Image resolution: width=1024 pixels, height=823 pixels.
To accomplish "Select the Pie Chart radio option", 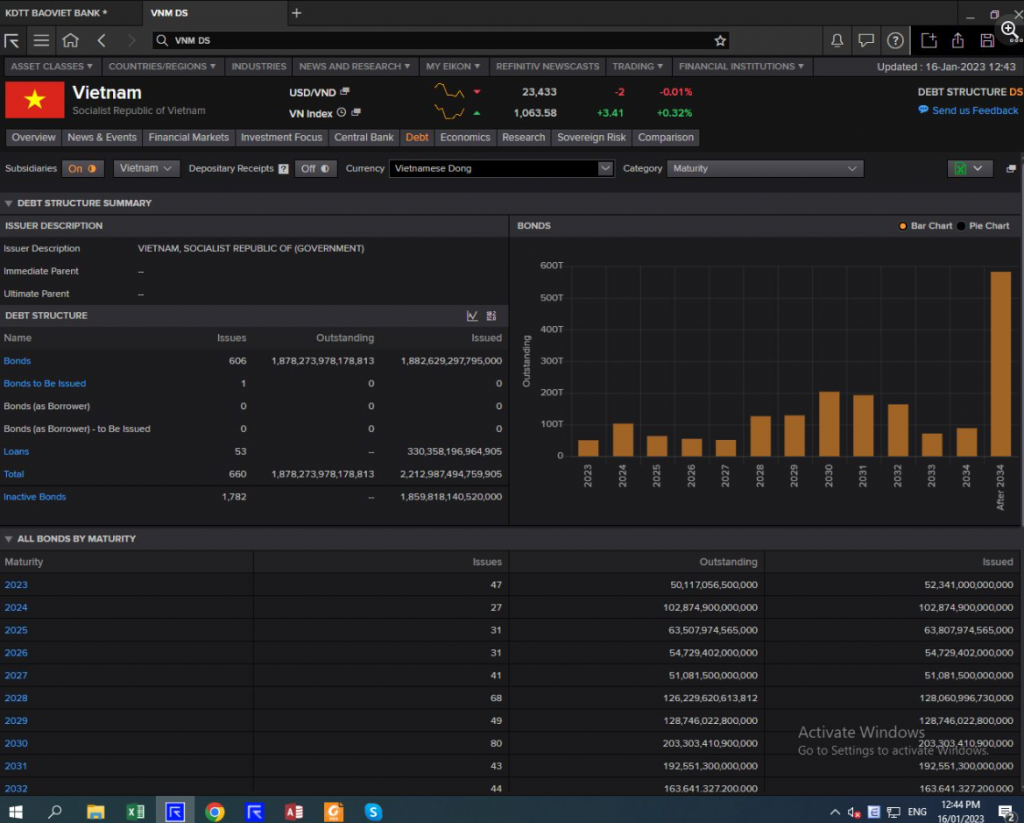I will (x=962, y=226).
